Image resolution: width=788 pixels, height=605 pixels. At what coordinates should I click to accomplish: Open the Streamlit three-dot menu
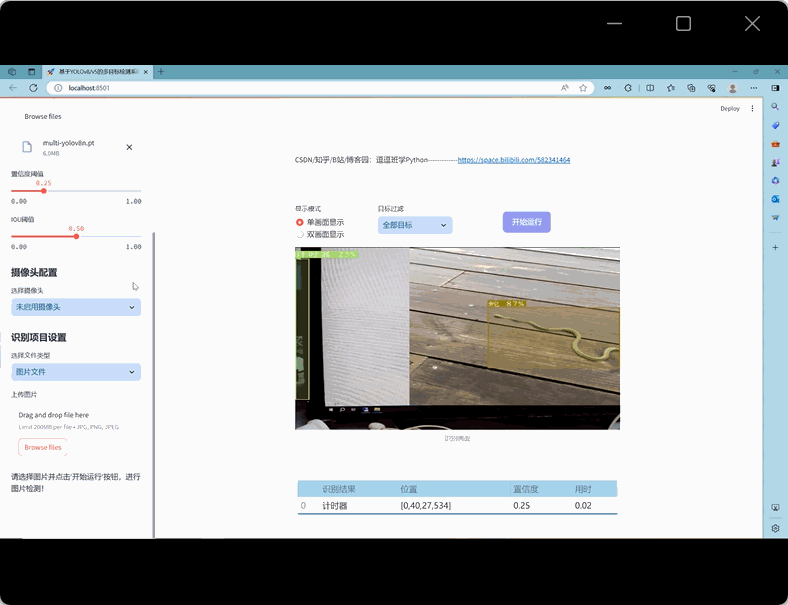pyautogui.click(x=752, y=109)
